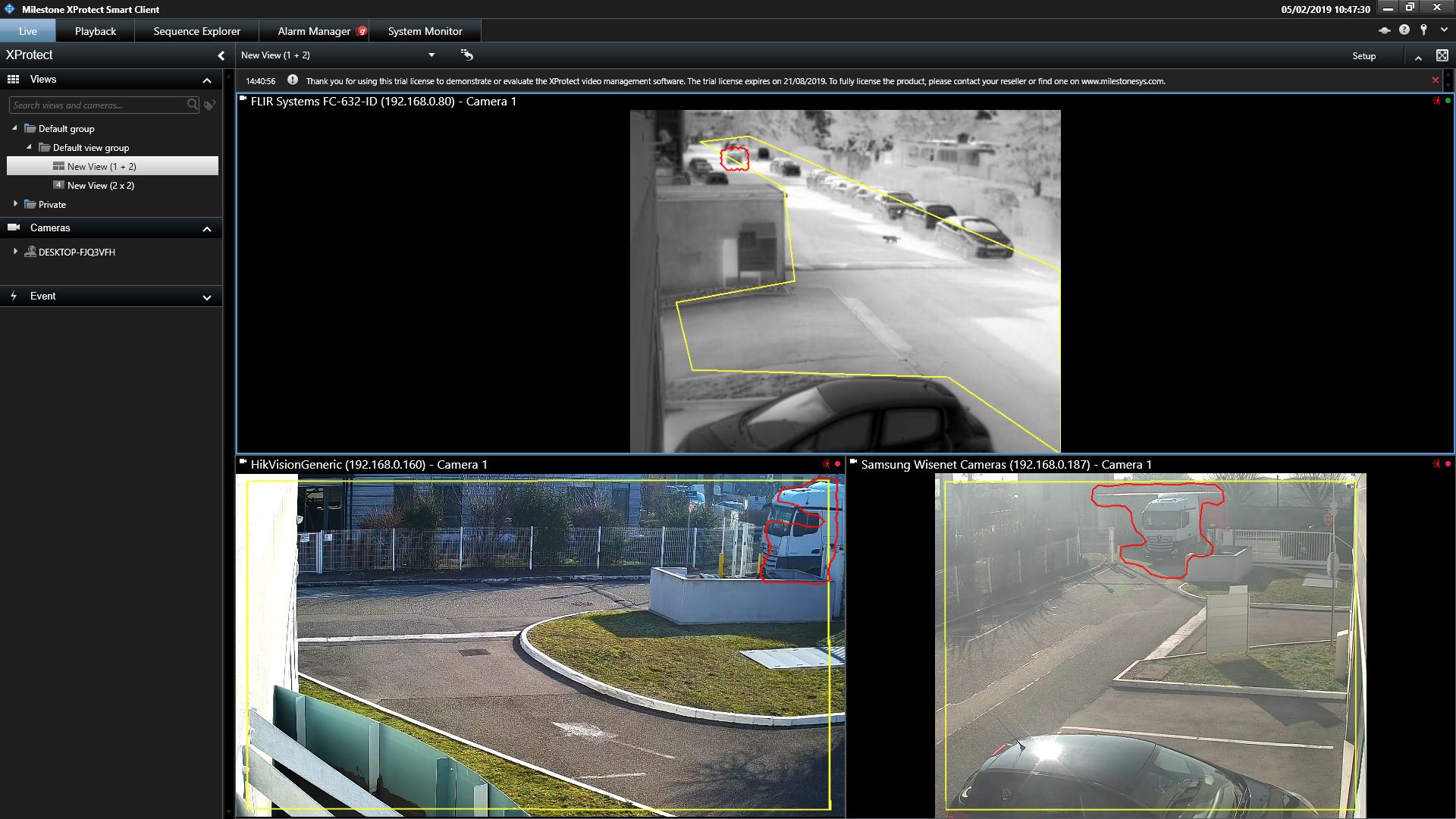Expand the Event pane
Viewport: 1456px width, 819px height.
207,297
